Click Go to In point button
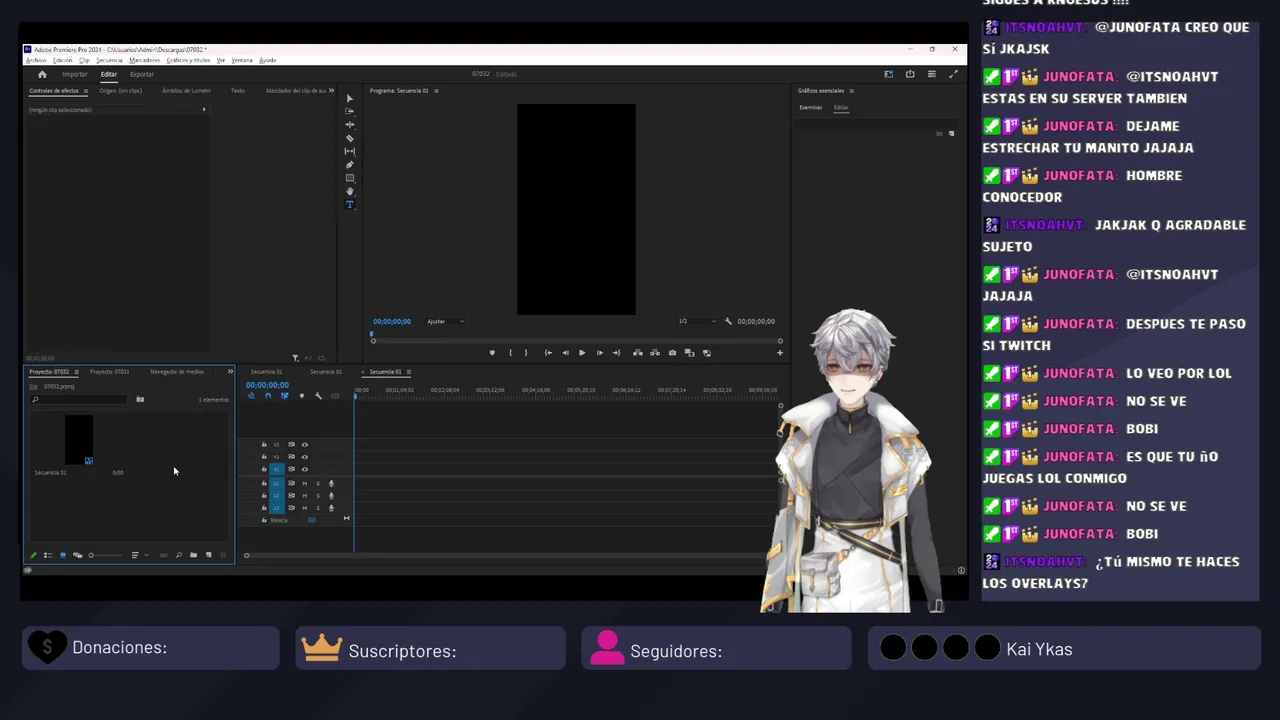The width and height of the screenshot is (1280, 720). pyautogui.click(x=548, y=353)
